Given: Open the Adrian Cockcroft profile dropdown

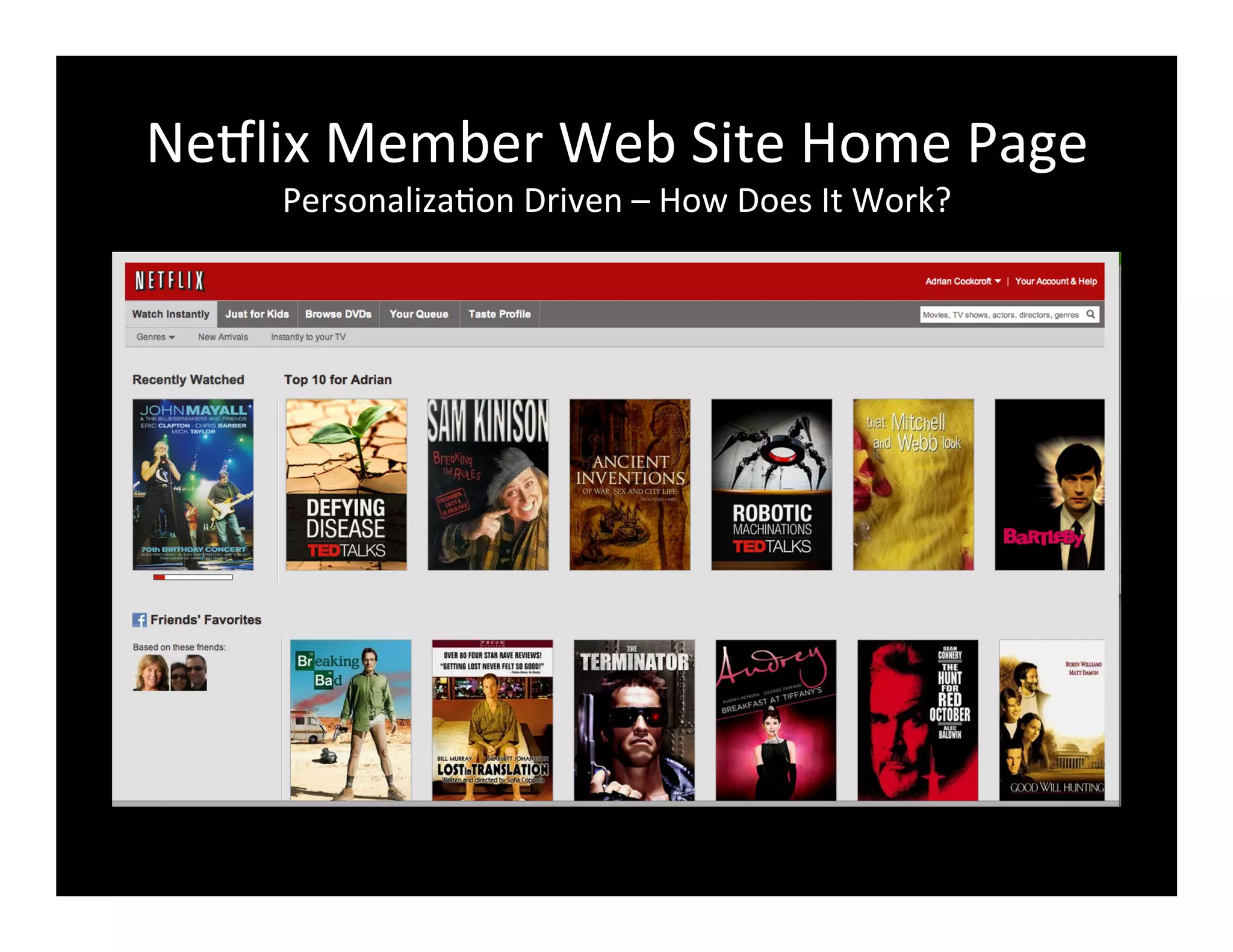Looking at the screenshot, I should [x=963, y=281].
